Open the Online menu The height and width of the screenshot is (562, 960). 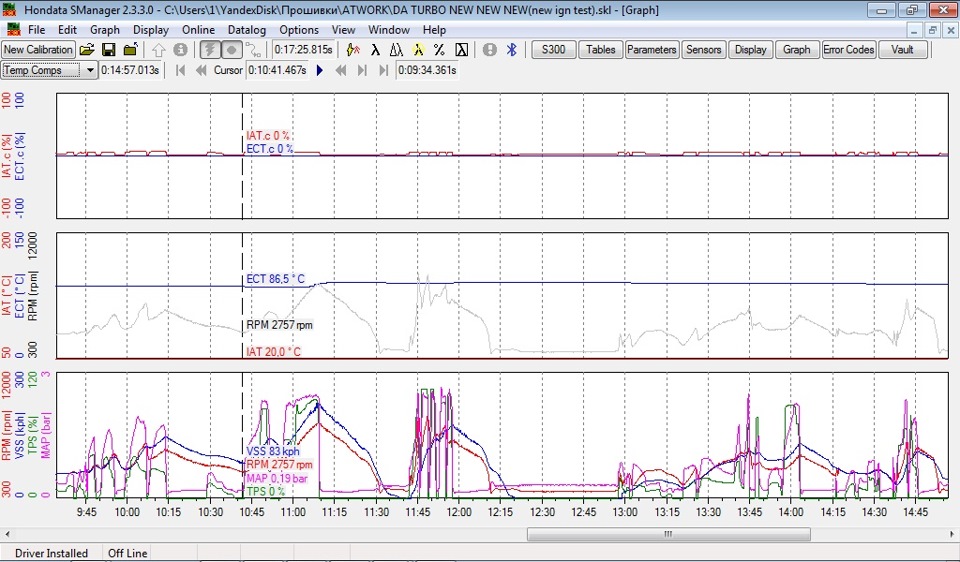coord(198,29)
